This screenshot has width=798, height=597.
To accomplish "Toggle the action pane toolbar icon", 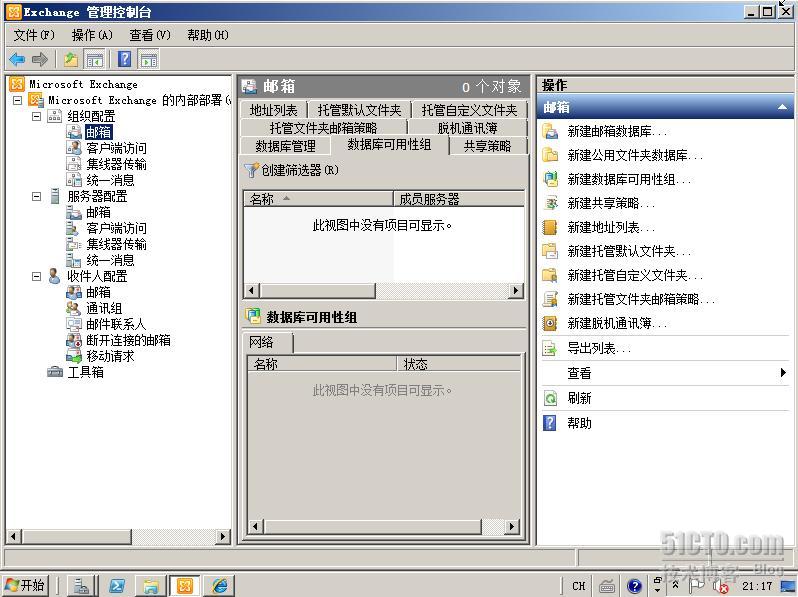I will (x=149, y=60).
